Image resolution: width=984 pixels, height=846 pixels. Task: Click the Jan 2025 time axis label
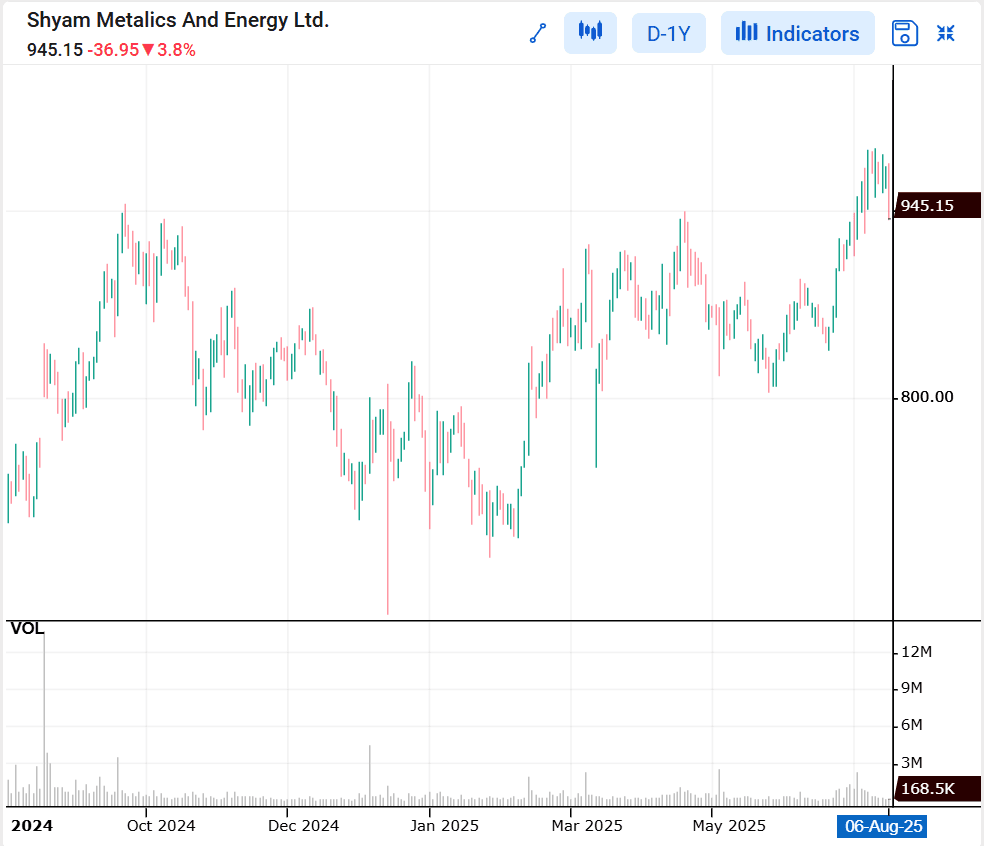tap(444, 826)
